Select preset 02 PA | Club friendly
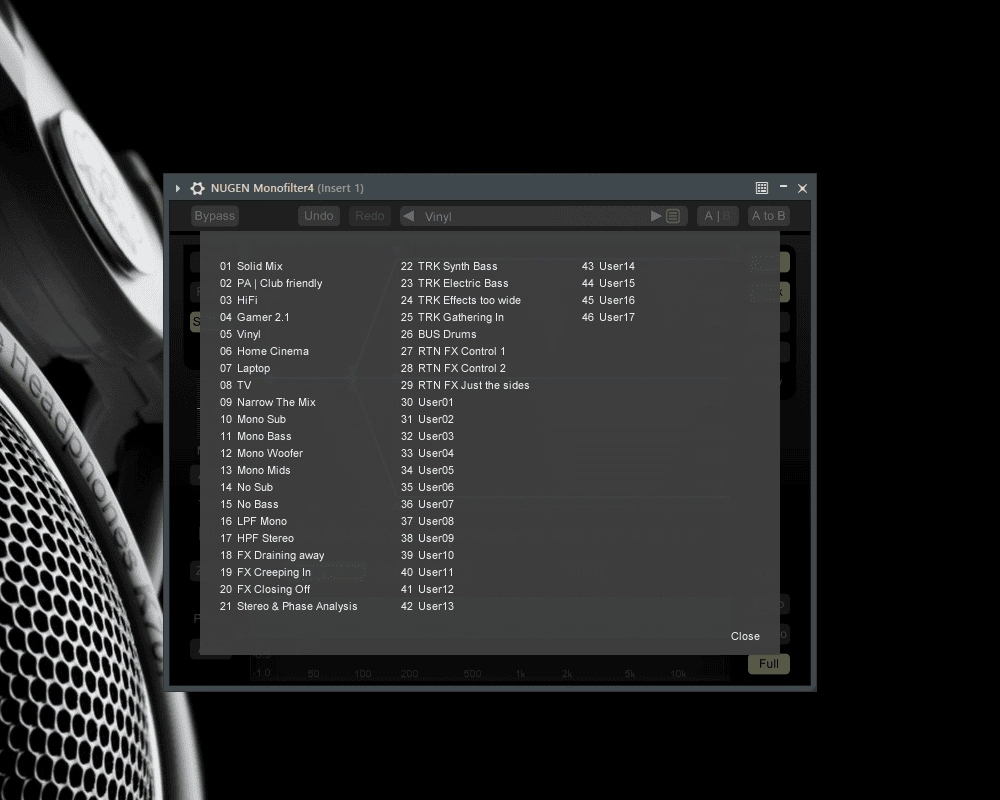Image resolution: width=1000 pixels, height=800 pixels. (271, 283)
